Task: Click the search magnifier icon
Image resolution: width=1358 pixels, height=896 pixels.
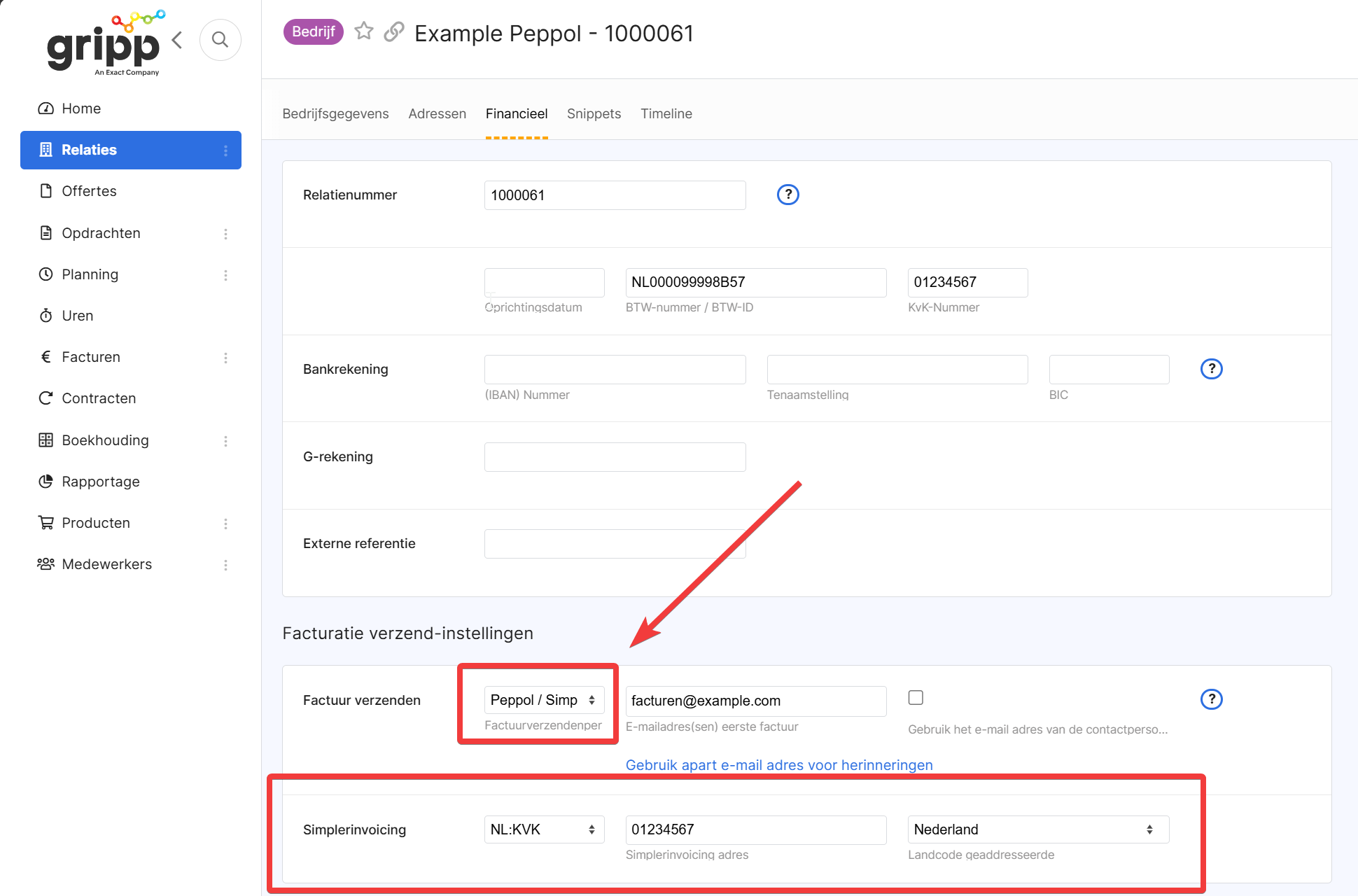Action: click(220, 40)
